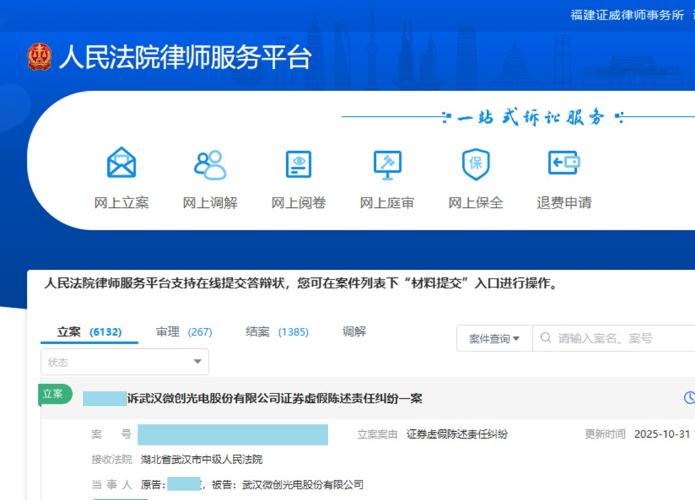Open the 网上庭审 gavel screen icon
The image size is (695, 500).
click(x=387, y=165)
